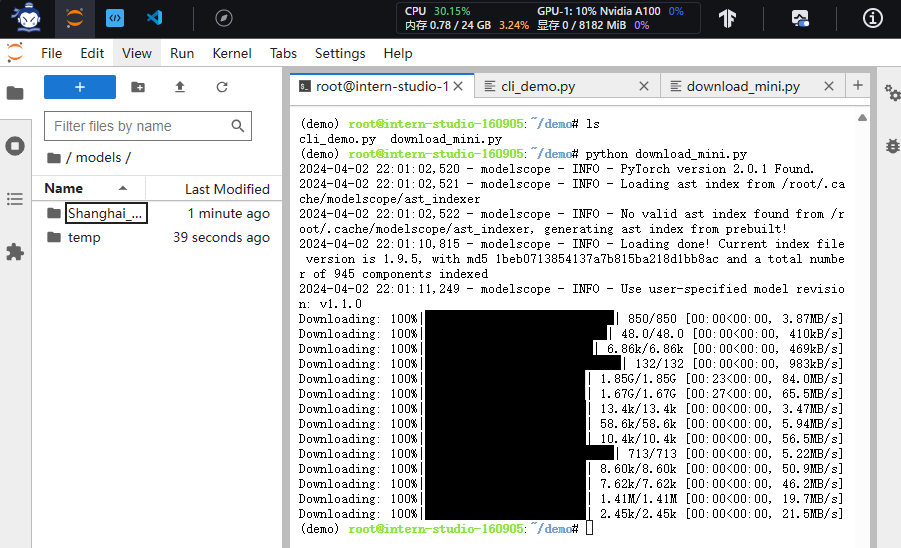Click the search magnifier in filter box
Viewport: 901px width, 548px height.
(x=237, y=126)
